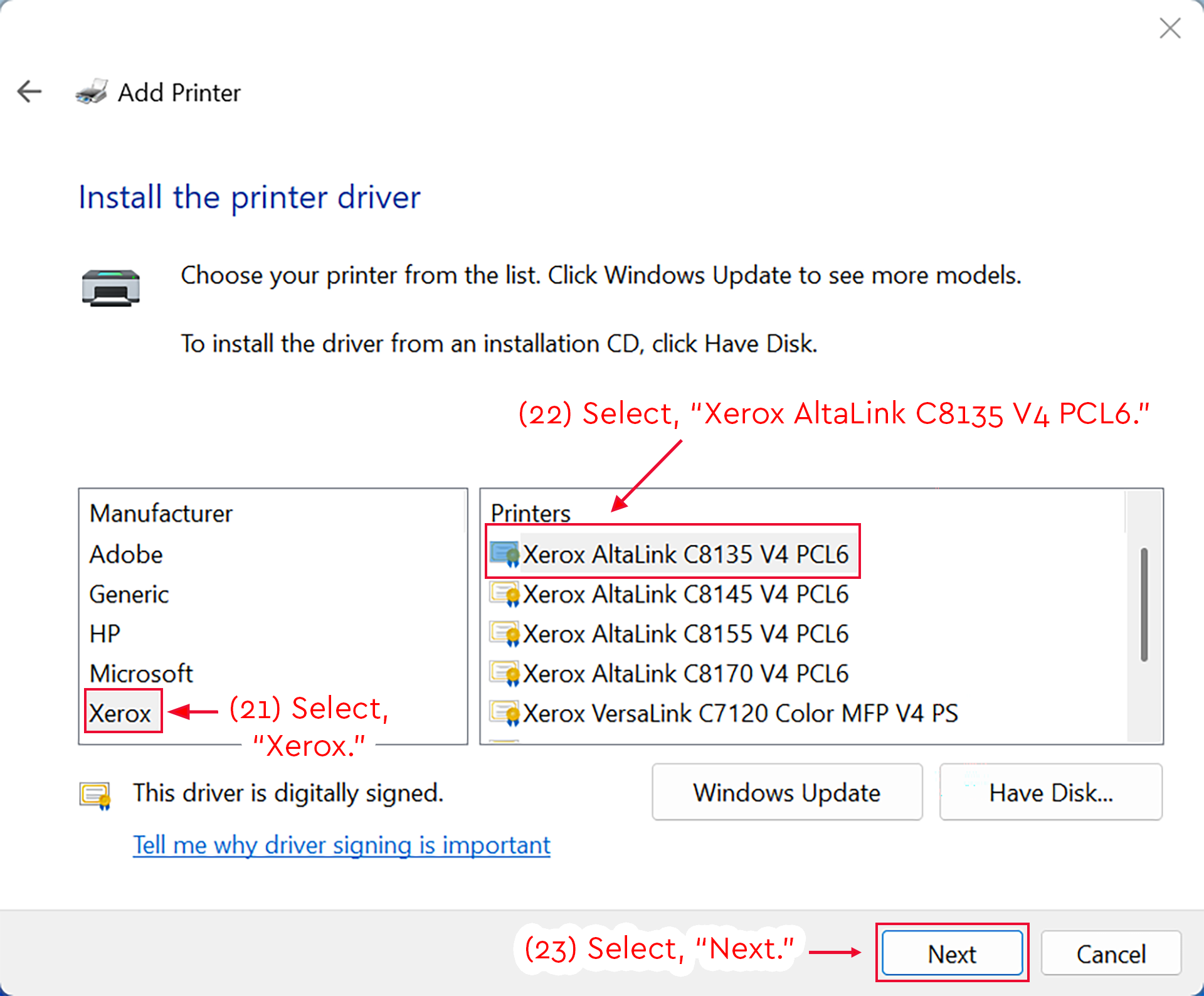The image size is (1204, 996).
Task: Click the Printers list scrollbar thumb
Action: 1144,605
